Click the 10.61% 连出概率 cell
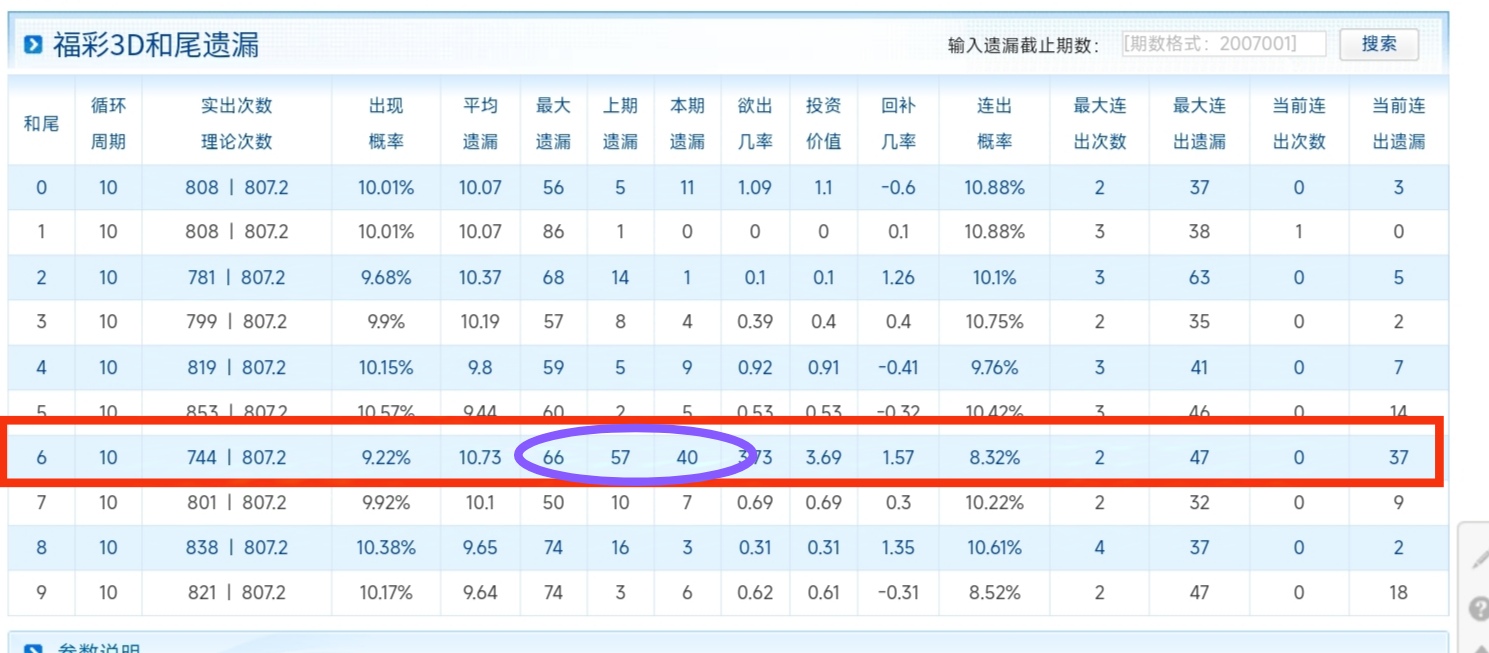The width and height of the screenshot is (1489, 653). tap(994, 547)
